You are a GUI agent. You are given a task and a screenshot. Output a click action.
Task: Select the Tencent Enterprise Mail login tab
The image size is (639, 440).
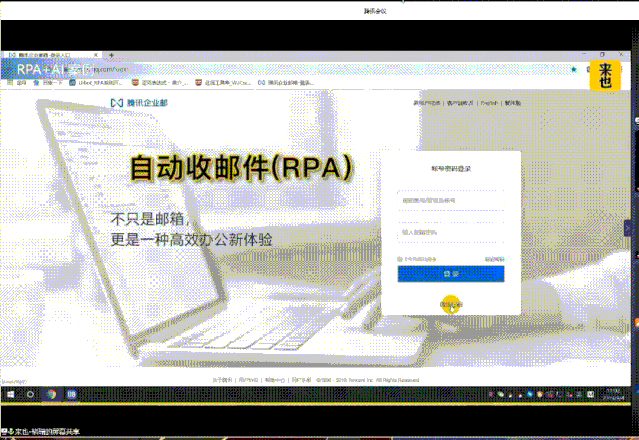click(50, 55)
